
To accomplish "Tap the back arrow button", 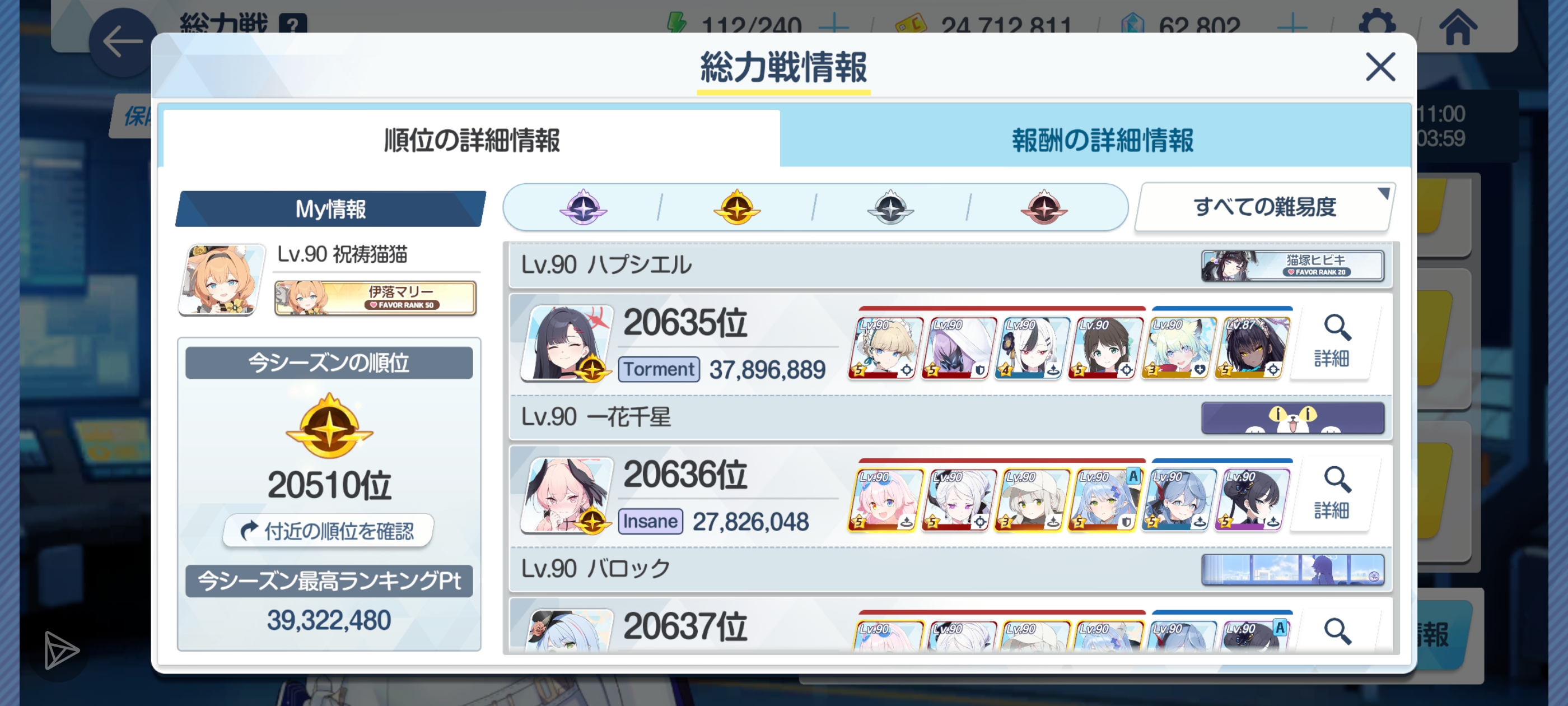I will pos(122,41).
